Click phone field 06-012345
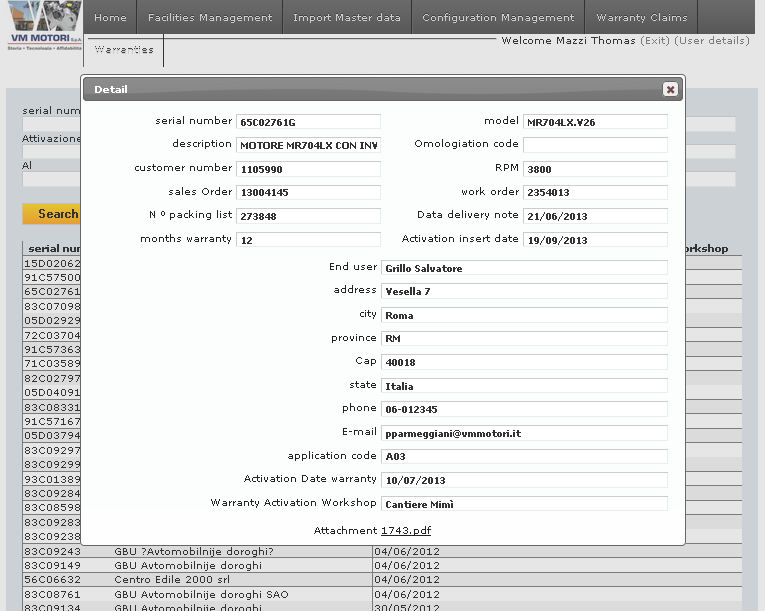Viewport: 765px width, 611px height. (524, 409)
